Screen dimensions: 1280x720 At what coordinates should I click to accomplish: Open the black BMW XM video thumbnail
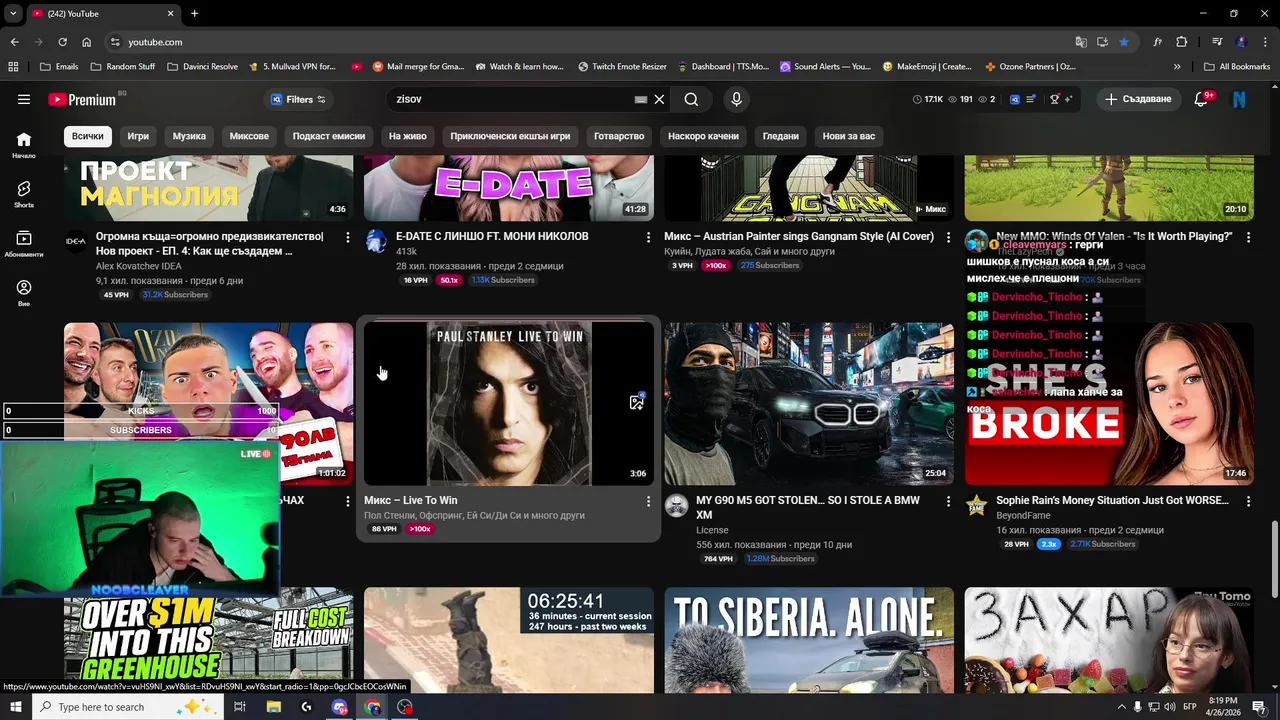(x=809, y=403)
